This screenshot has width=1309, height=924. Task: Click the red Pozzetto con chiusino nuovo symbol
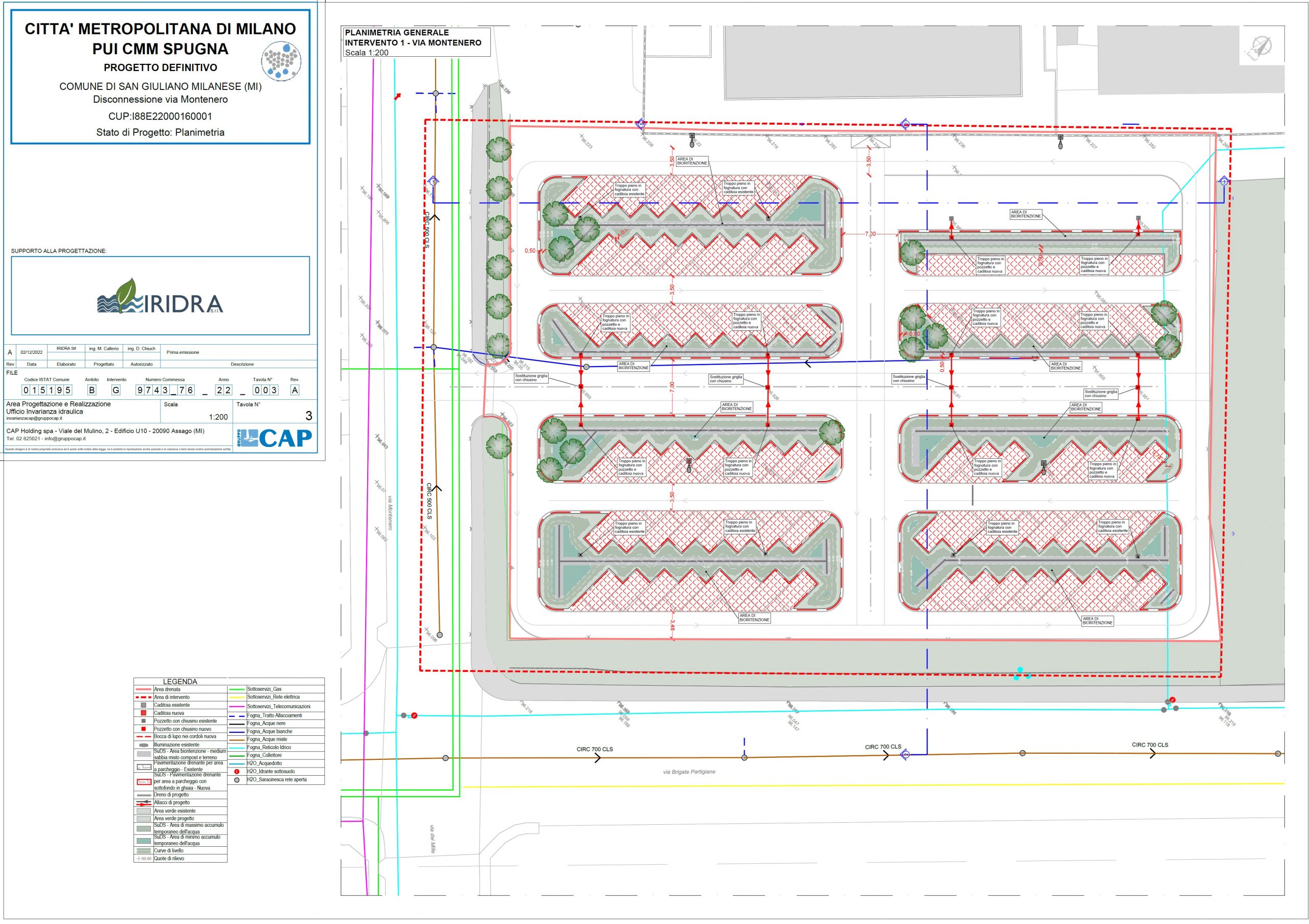[x=144, y=729]
